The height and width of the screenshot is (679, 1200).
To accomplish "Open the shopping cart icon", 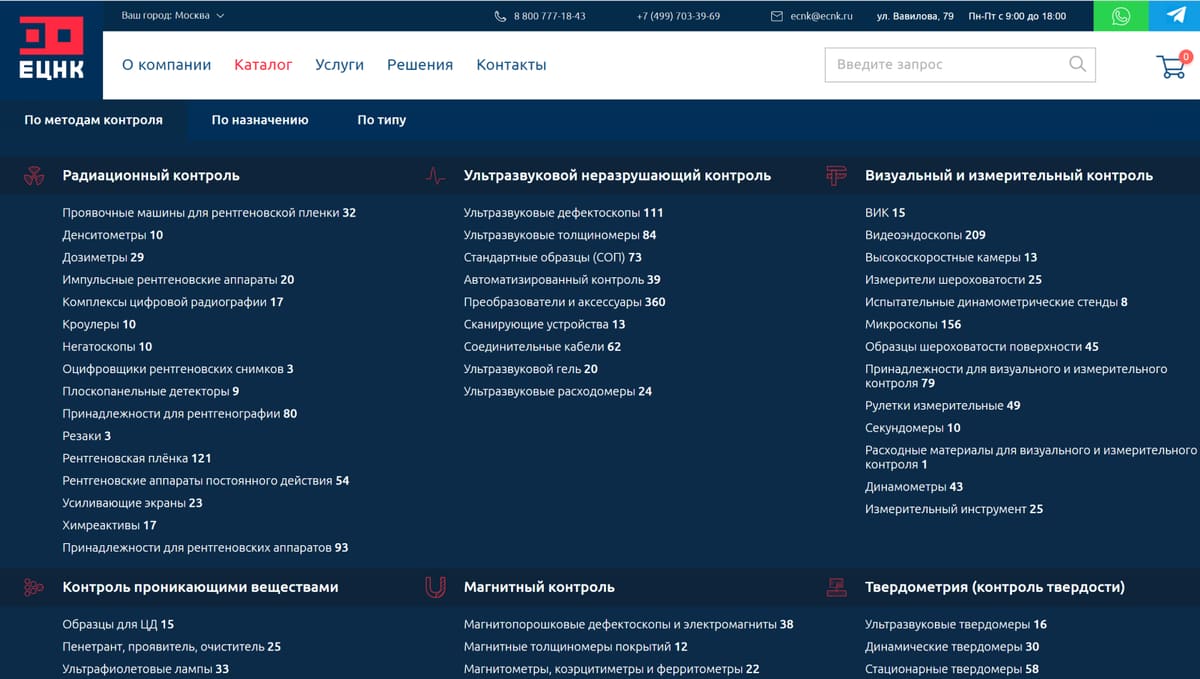I will 1172,66.
